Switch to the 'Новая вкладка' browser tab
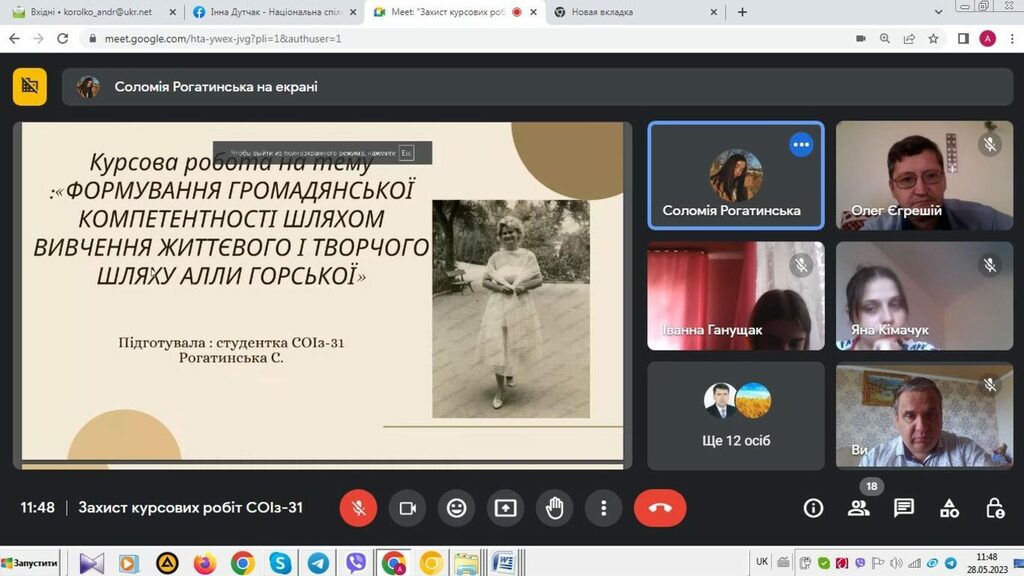The image size is (1024, 576). 630,12
